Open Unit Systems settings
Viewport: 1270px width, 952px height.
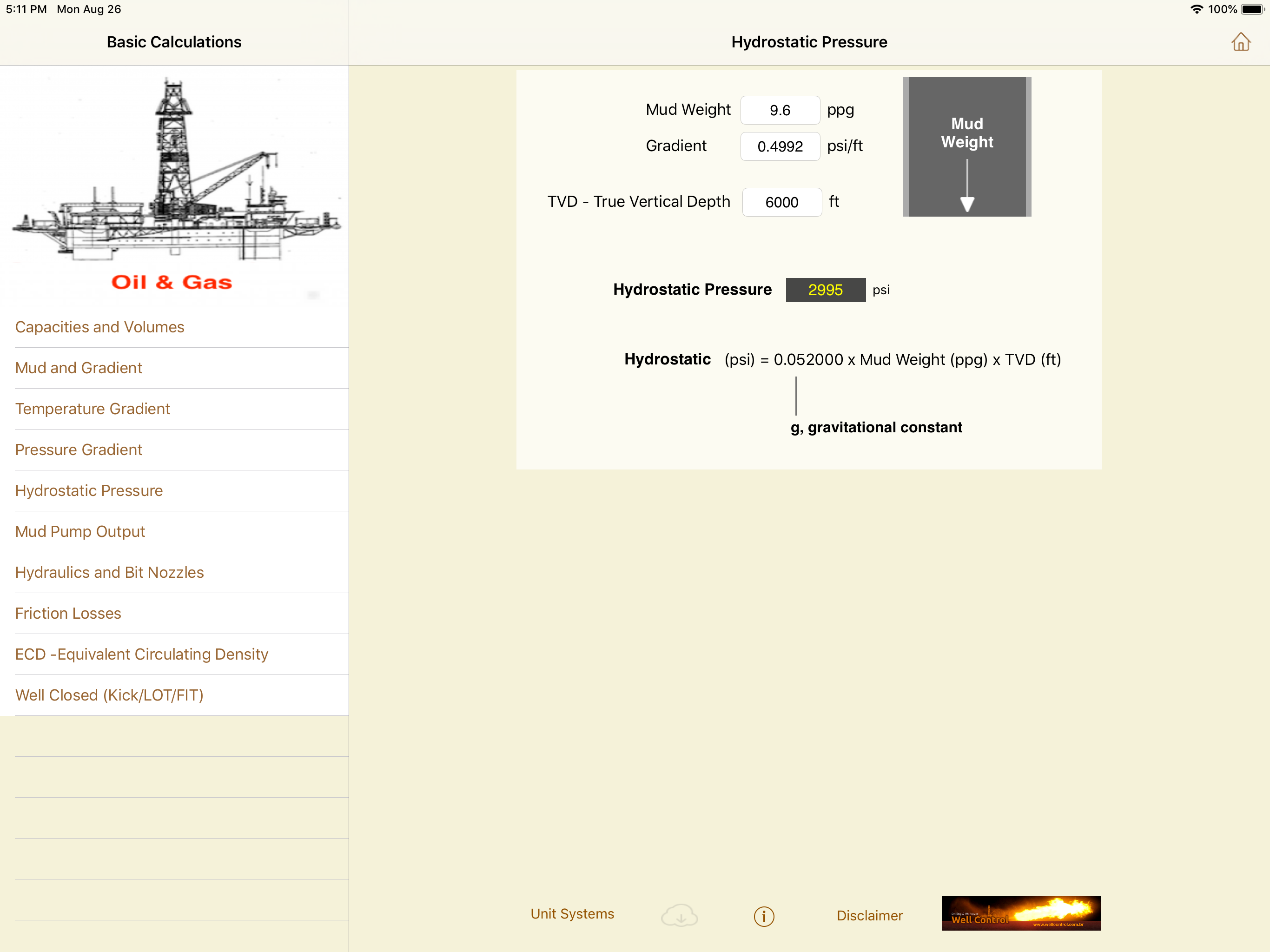572,913
